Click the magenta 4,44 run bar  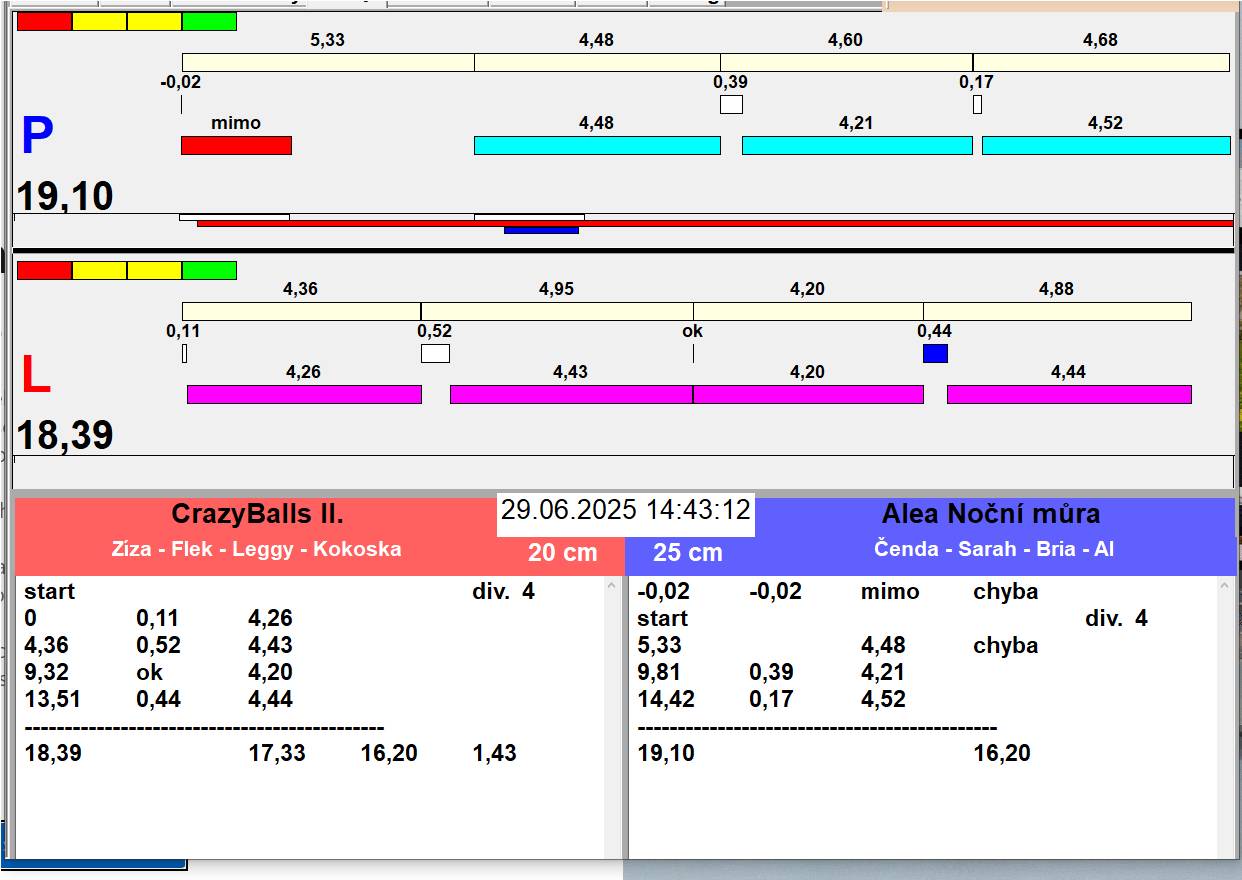pos(1068,394)
